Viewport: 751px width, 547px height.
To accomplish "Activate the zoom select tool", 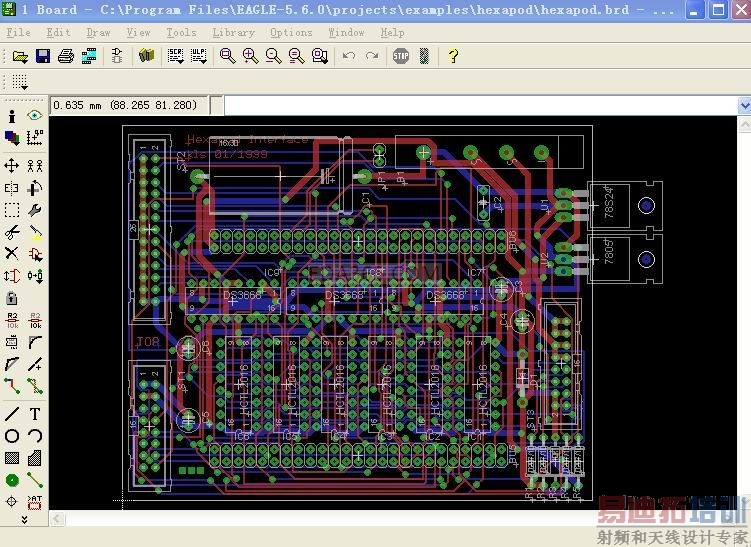I will (319, 56).
